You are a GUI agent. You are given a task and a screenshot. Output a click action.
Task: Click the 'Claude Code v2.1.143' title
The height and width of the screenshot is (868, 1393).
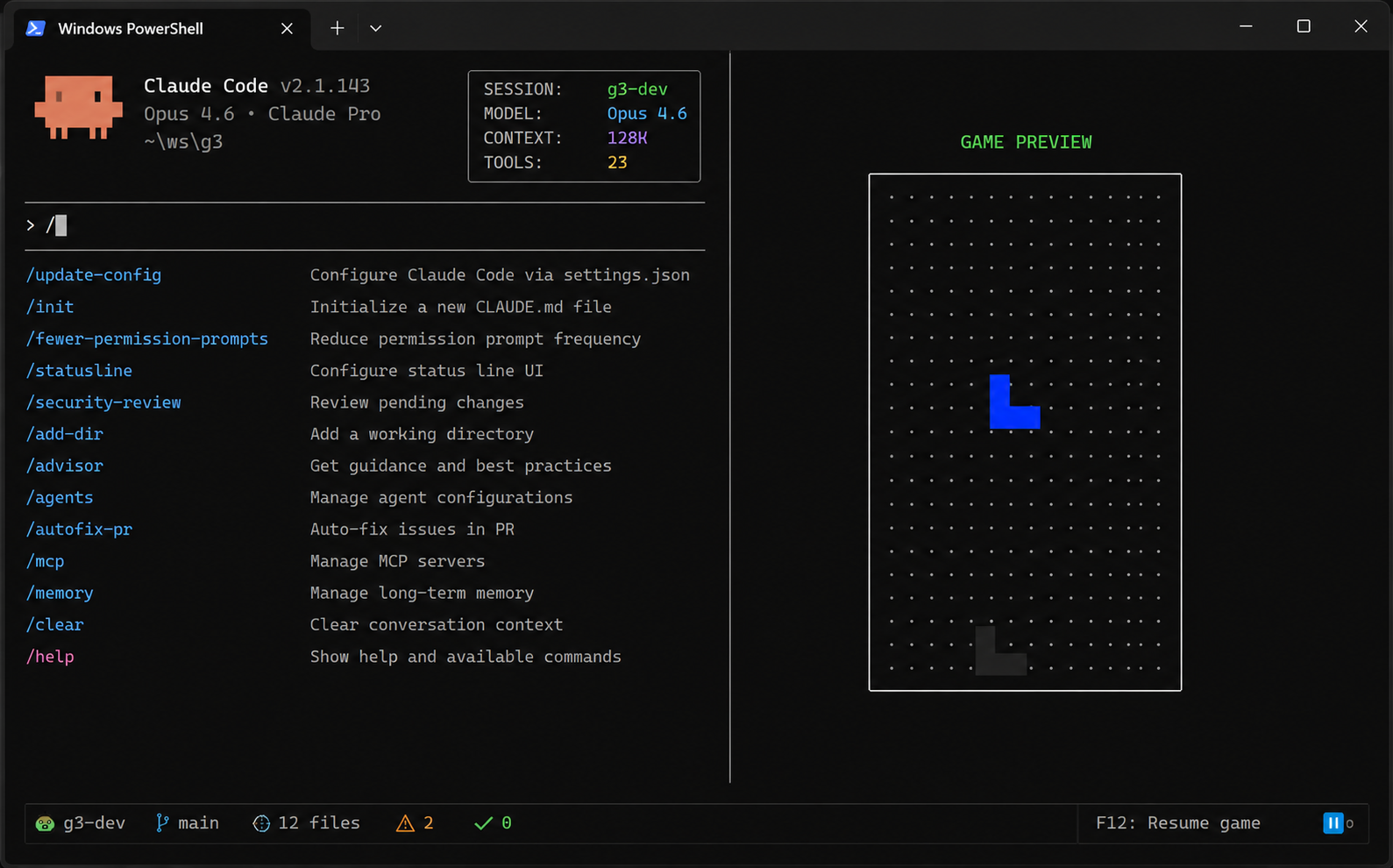point(257,86)
